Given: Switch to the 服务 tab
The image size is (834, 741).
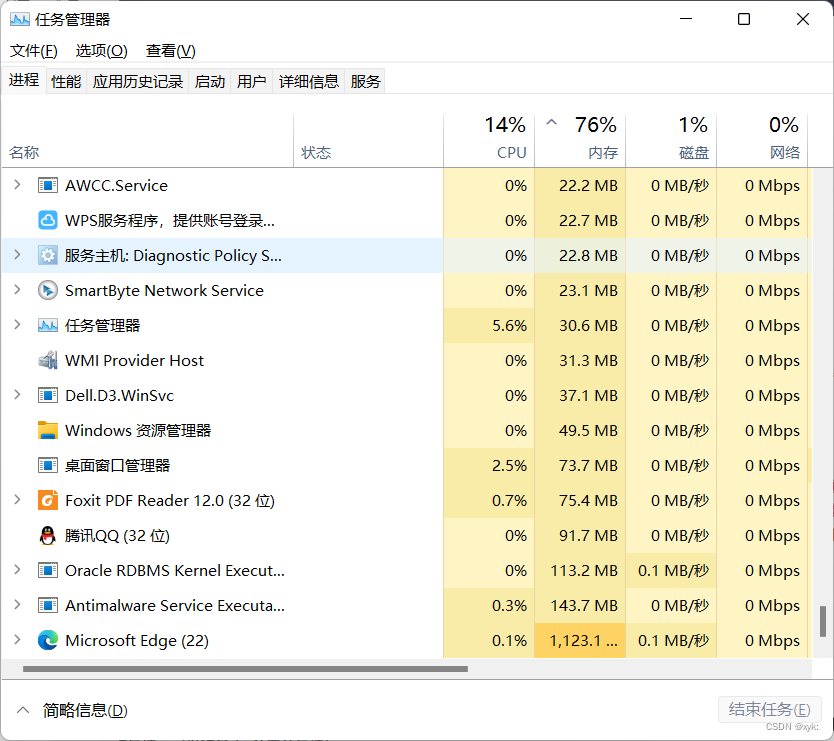Looking at the screenshot, I should coord(365,81).
